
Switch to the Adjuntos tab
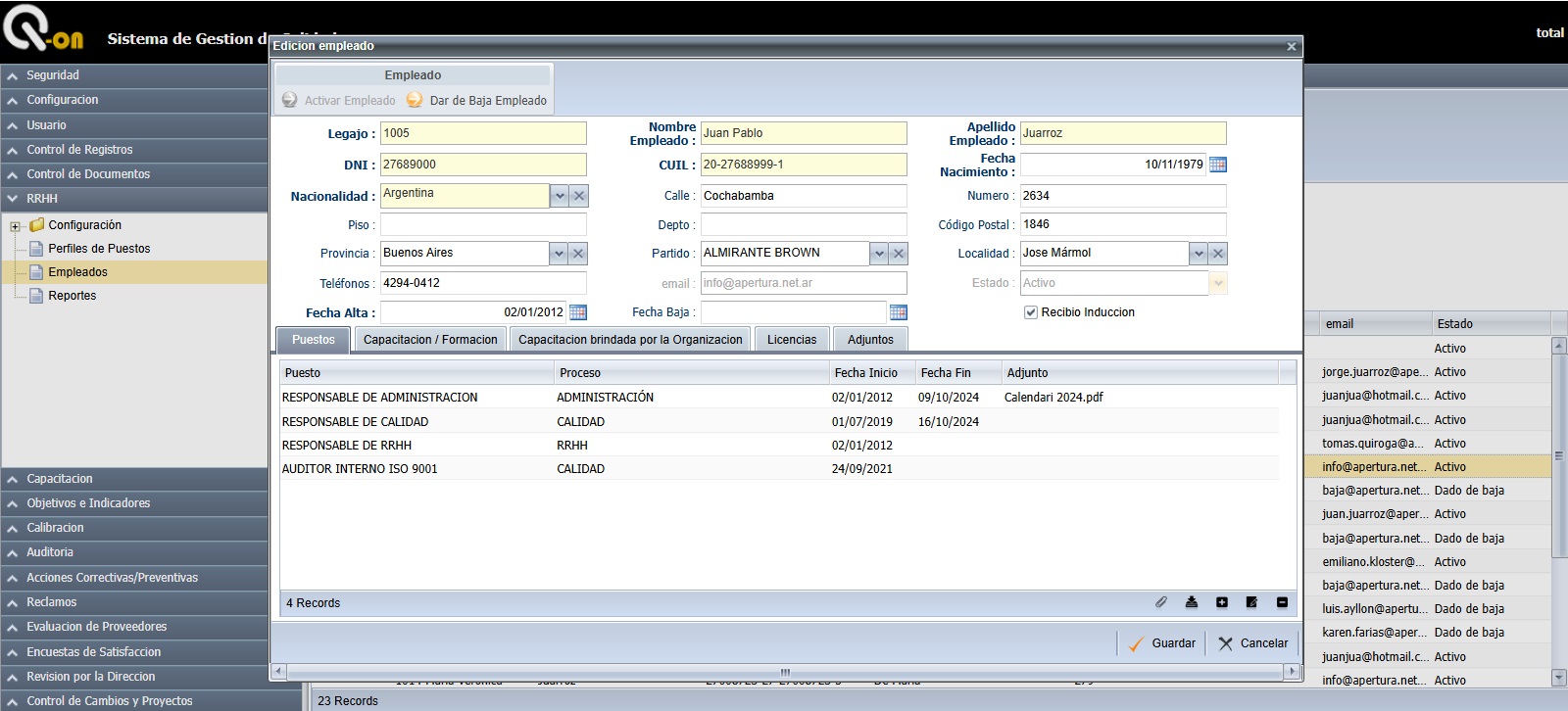click(x=870, y=340)
